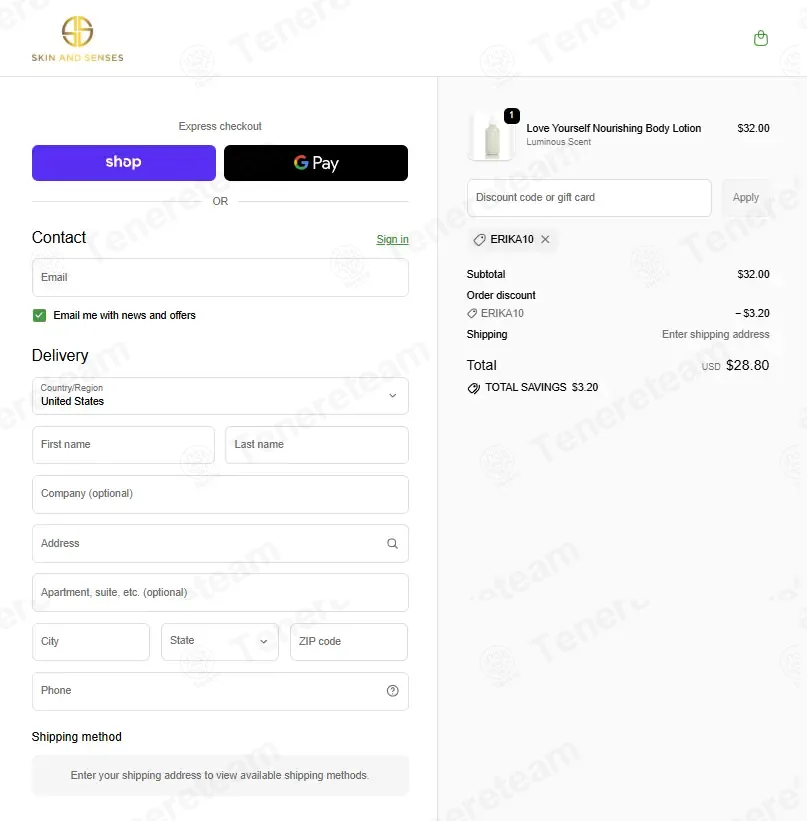Image resolution: width=807 pixels, height=821 pixels.
Task: Click the total savings tag icon
Action: click(473, 388)
